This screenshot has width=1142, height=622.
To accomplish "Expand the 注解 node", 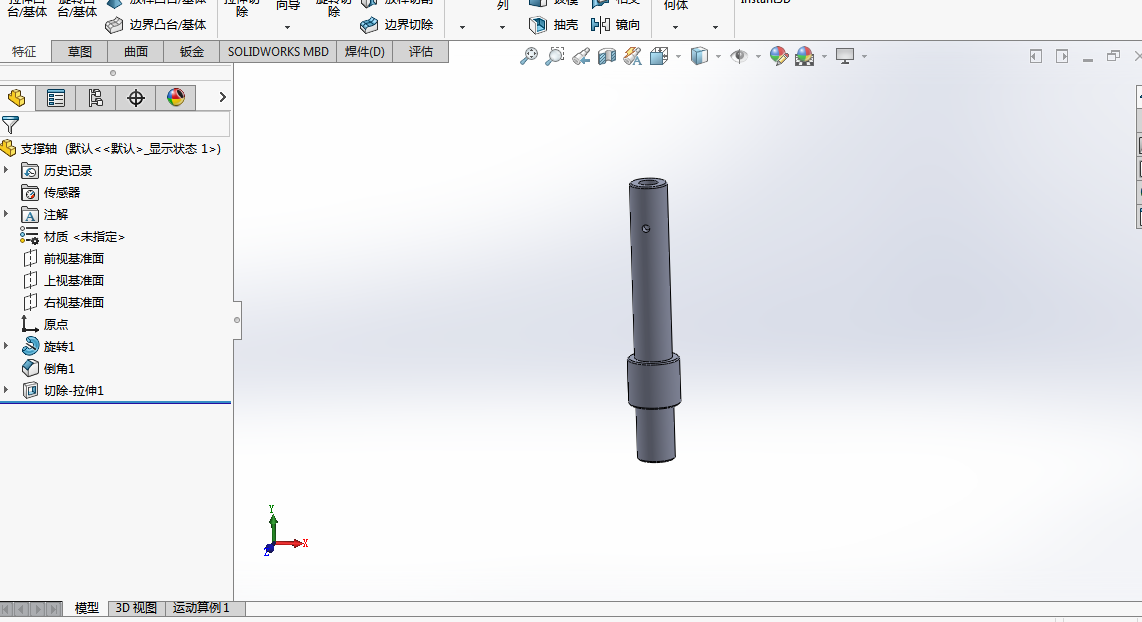I will (7, 214).
